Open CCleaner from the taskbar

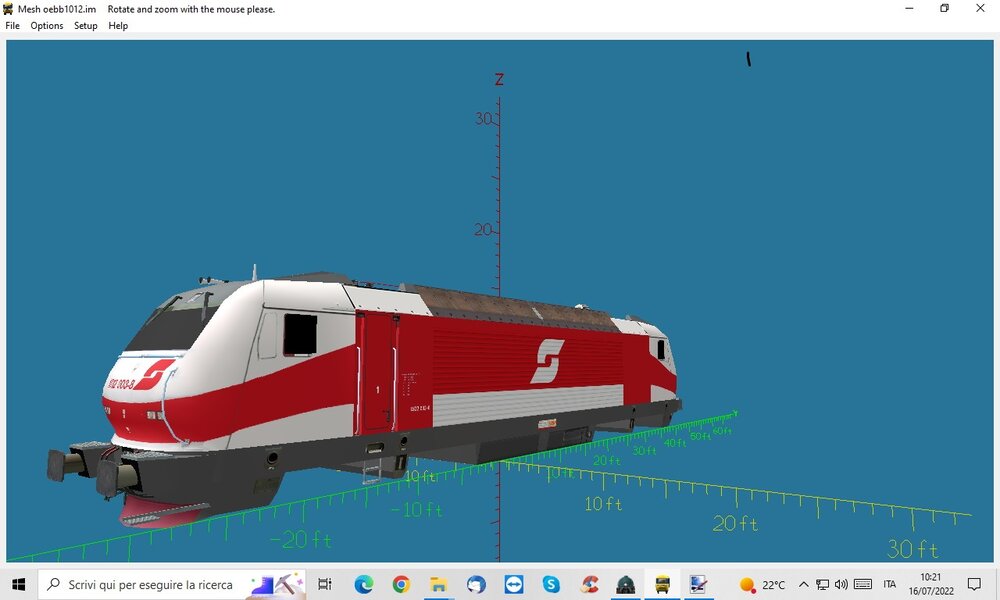(x=589, y=584)
